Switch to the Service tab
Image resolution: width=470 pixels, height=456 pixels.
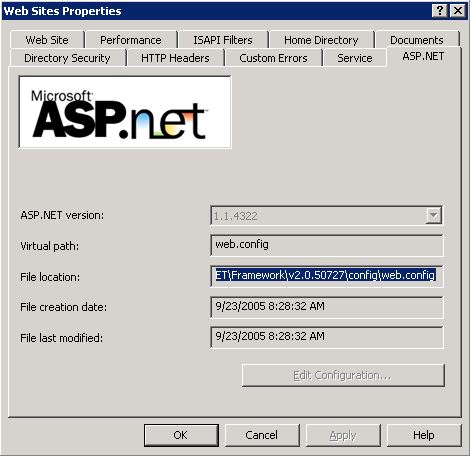click(355, 58)
